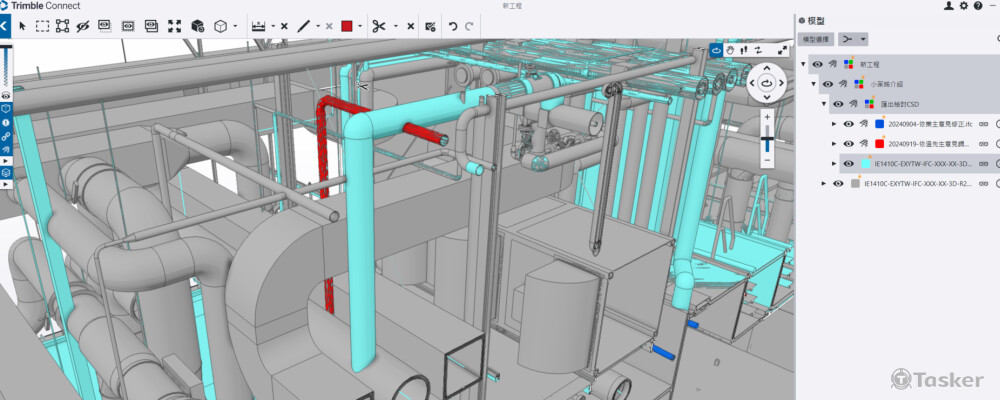Toggle visibility eye for 新工程
Image resolution: width=1000 pixels, height=400 pixels.
tap(818, 64)
